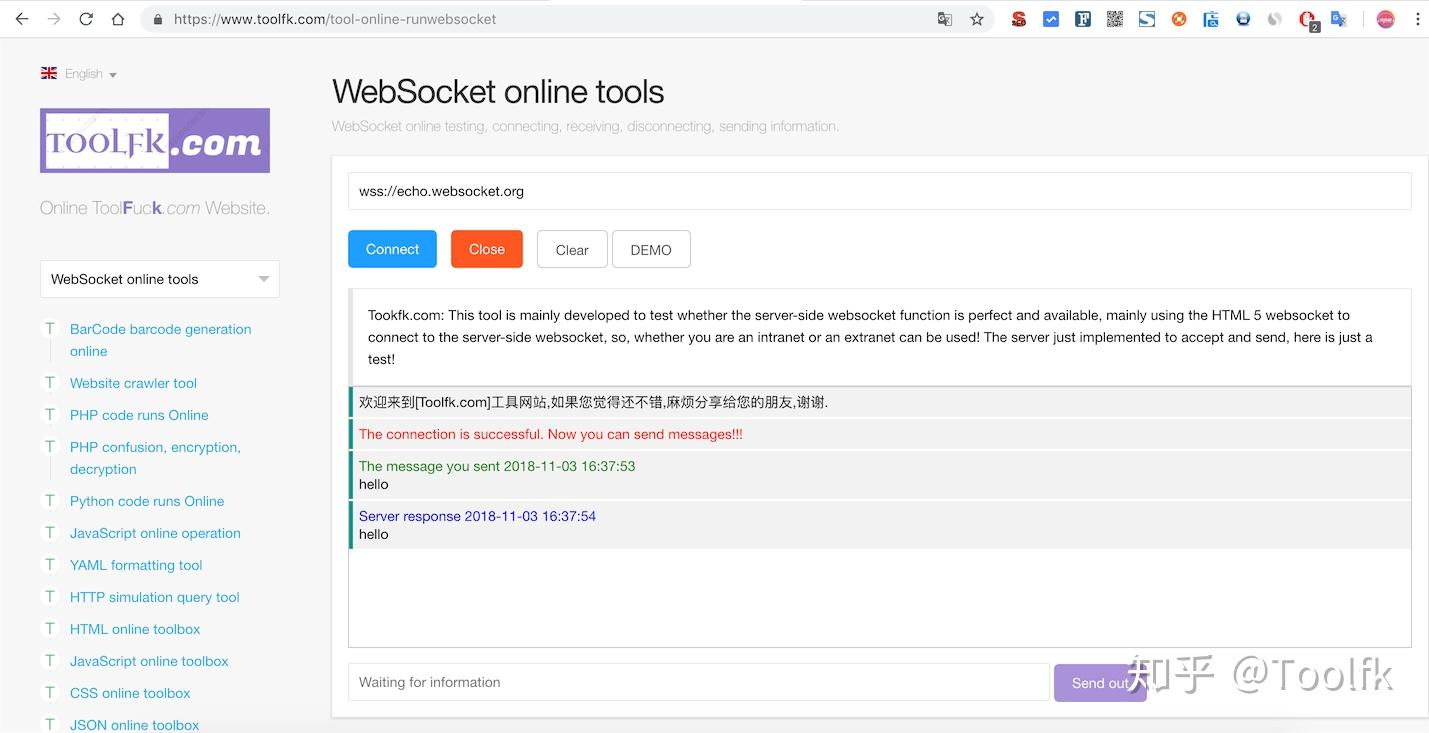This screenshot has height=733, width=1429.
Task: Open the Website crawler tool link
Action: click(133, 383)
